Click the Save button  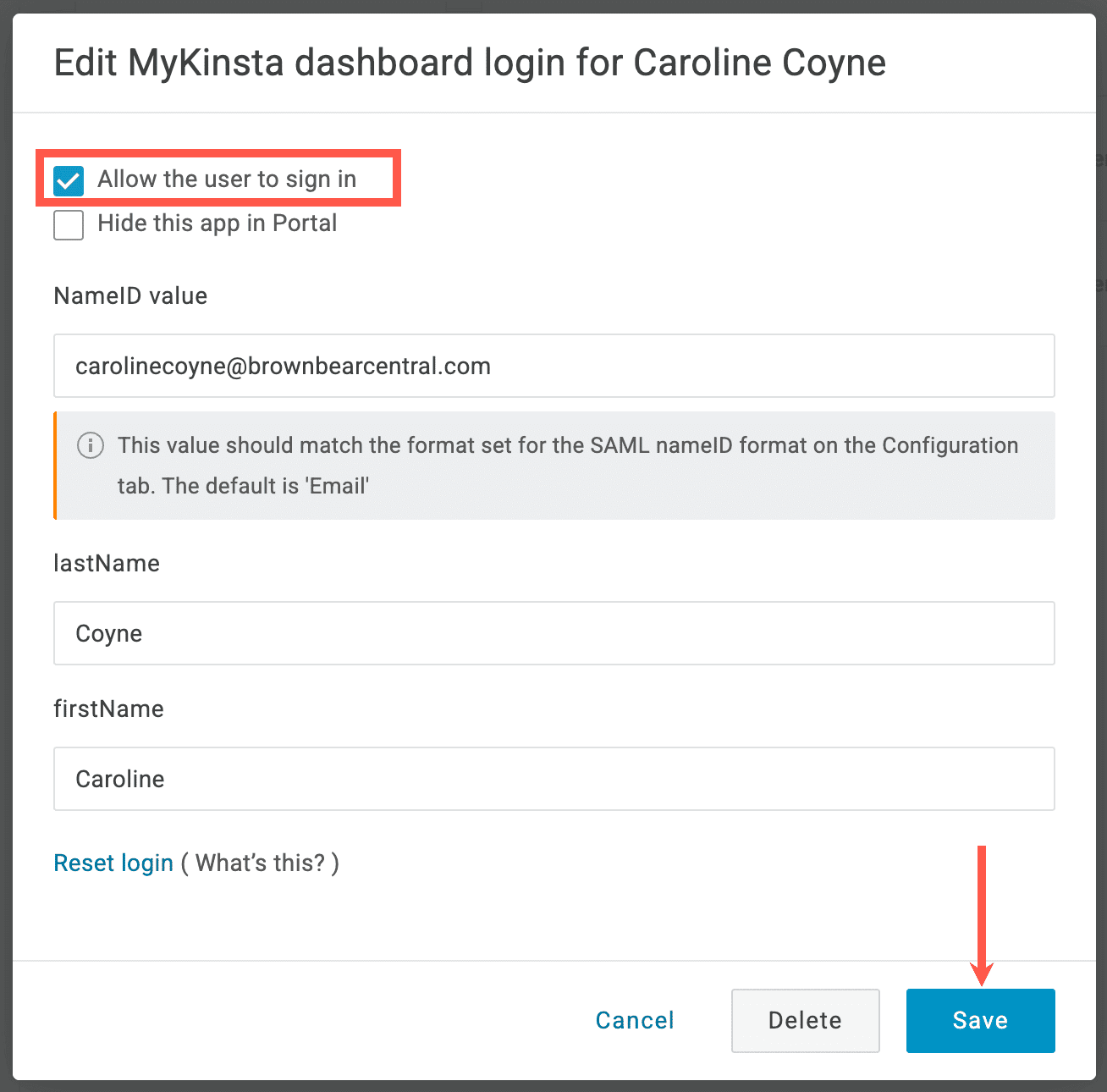click(x=980, y=1020)
